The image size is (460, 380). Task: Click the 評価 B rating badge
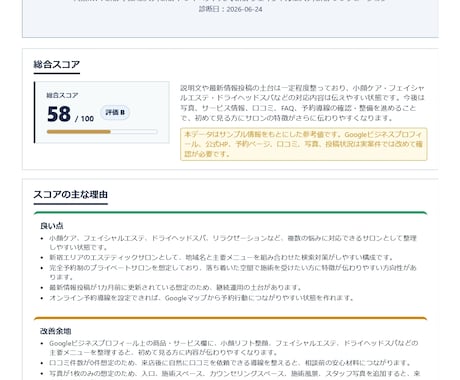click(115, 112)
